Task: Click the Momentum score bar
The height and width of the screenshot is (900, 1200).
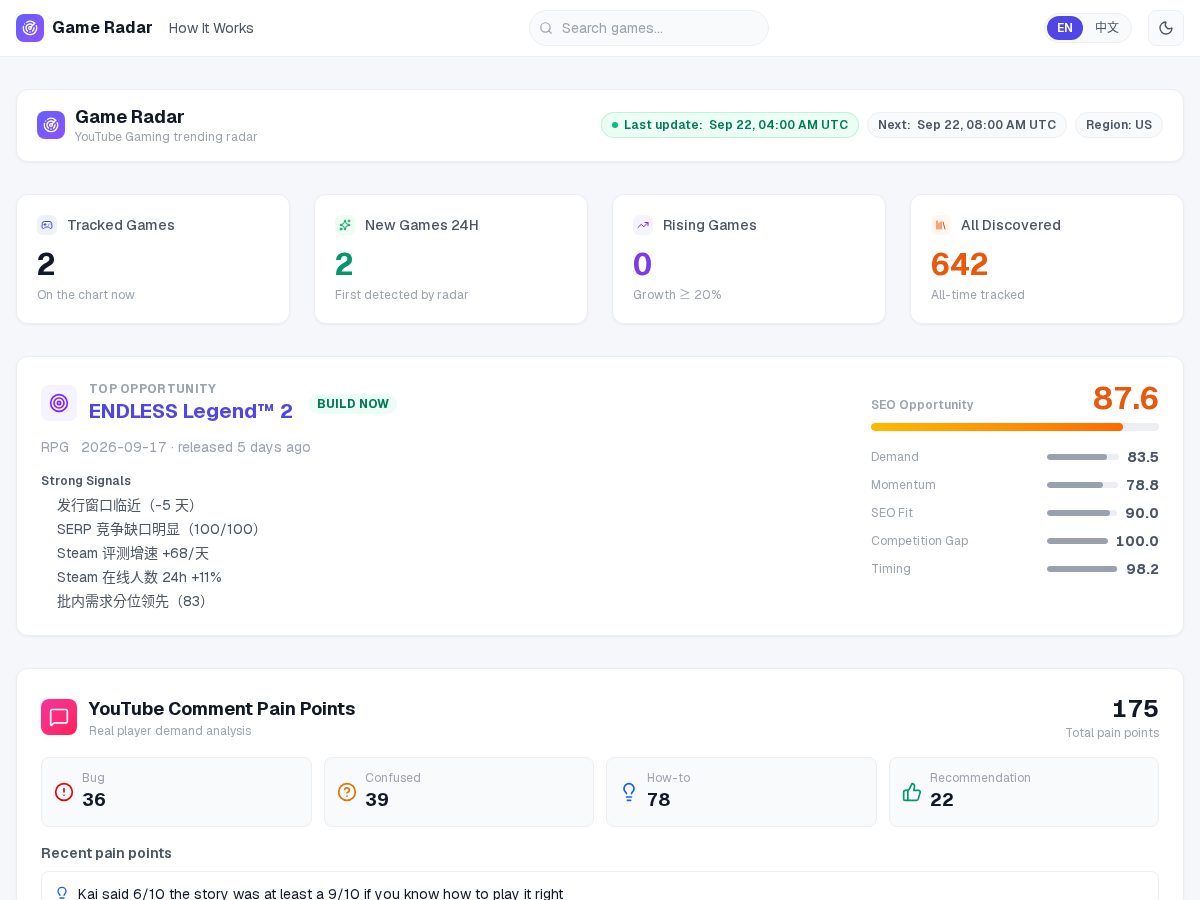Action: 1083,485
